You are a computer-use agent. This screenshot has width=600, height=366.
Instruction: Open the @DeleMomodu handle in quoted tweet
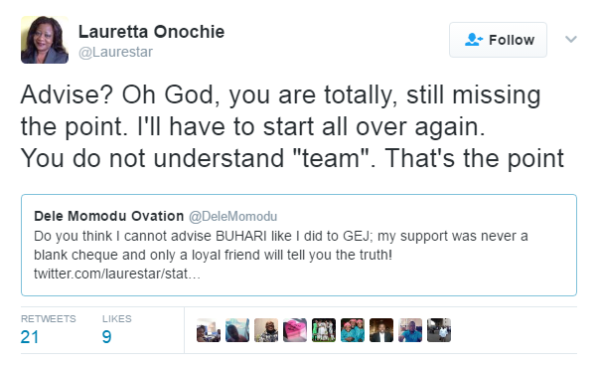[233, 216]
